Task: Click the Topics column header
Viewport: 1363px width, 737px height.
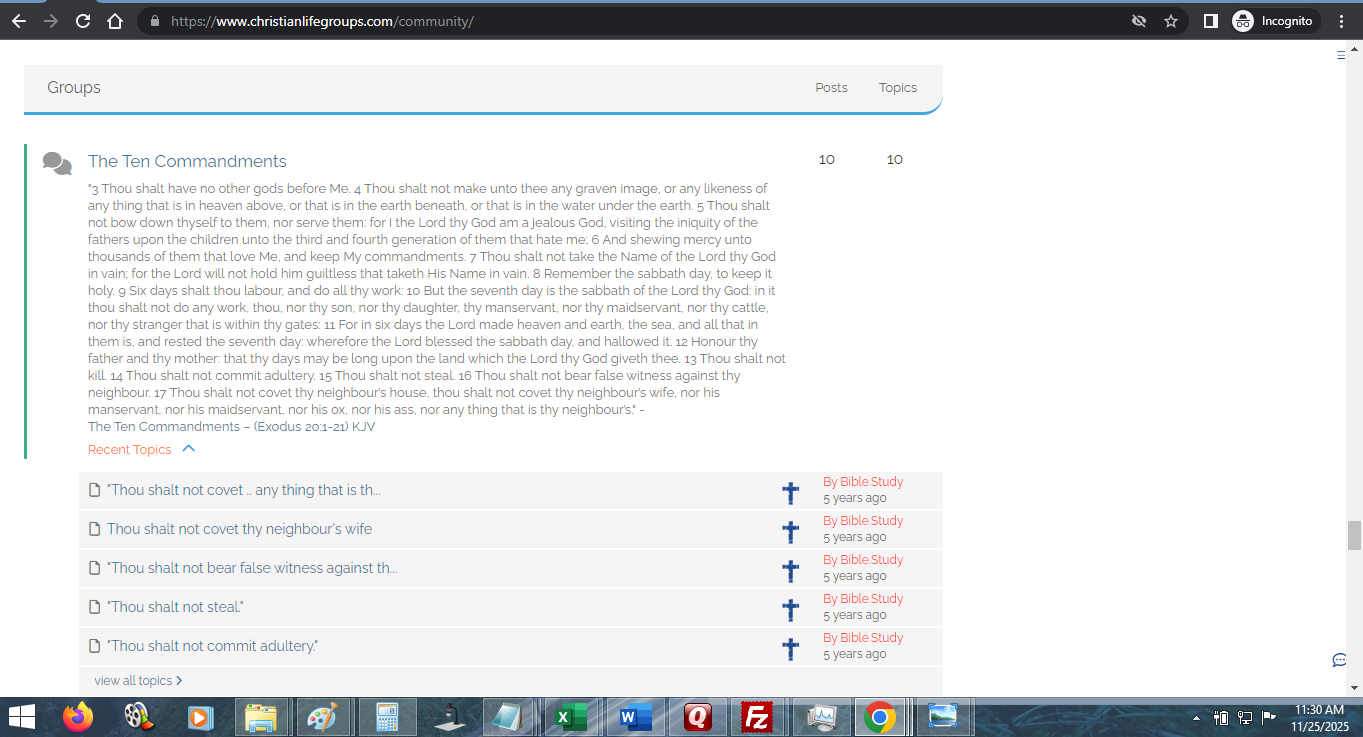Action: [x=897, y=88]
